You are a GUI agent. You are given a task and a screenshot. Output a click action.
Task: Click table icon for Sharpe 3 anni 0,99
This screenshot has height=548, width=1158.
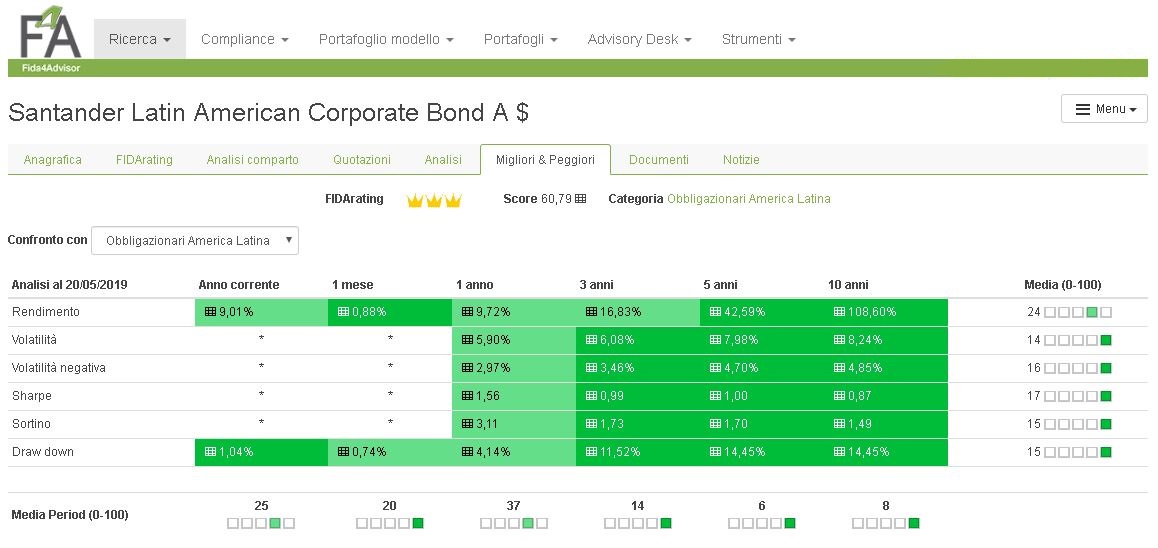(592, 396)
